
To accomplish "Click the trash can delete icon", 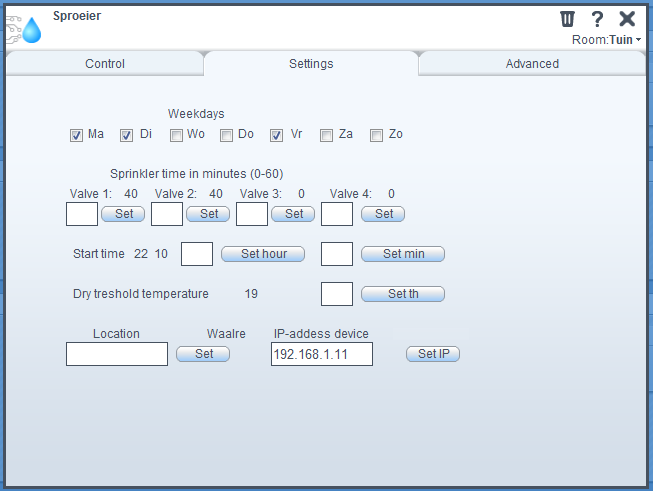I will (x=567, y=18).
